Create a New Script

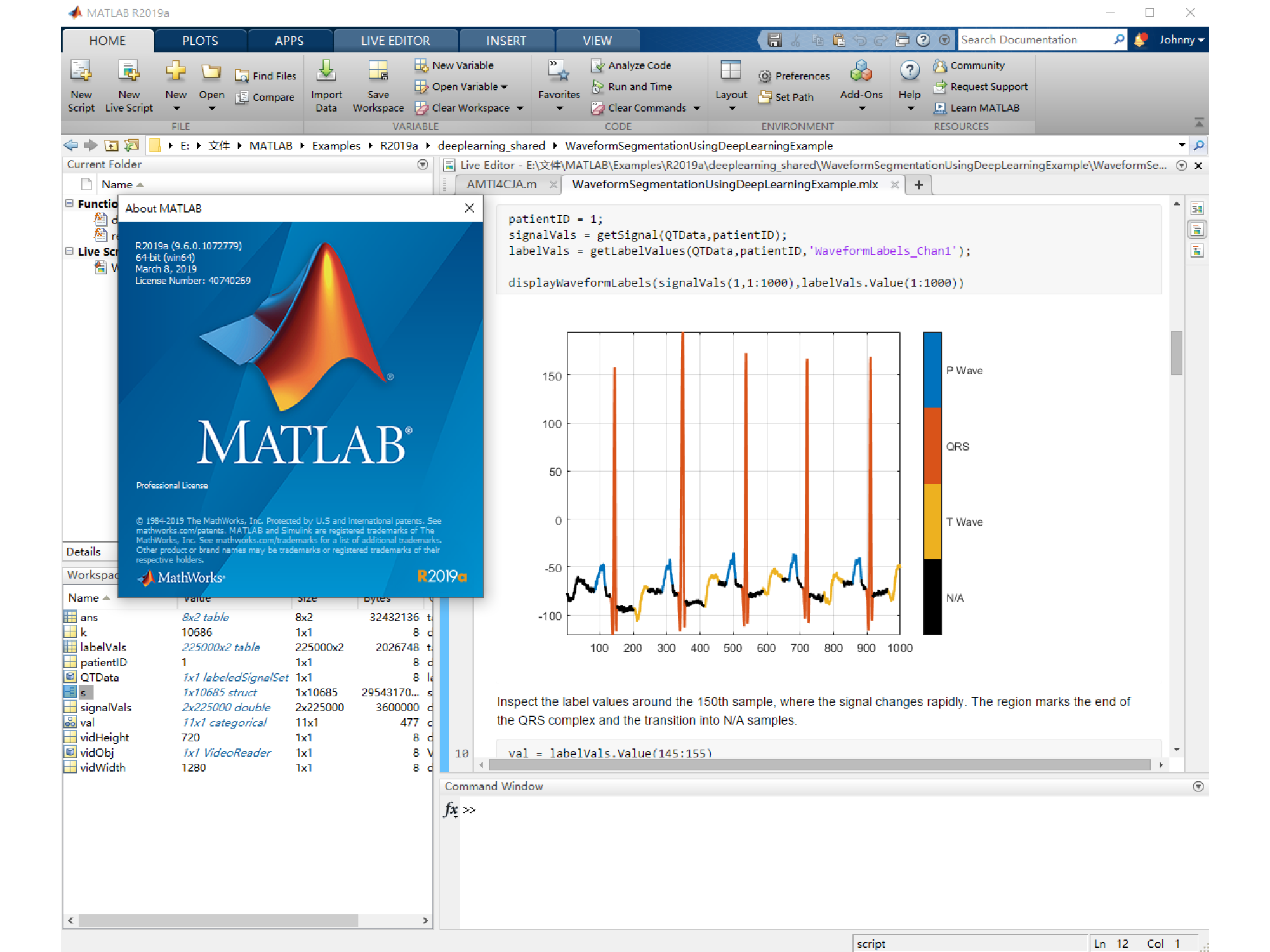pos(81,86)
